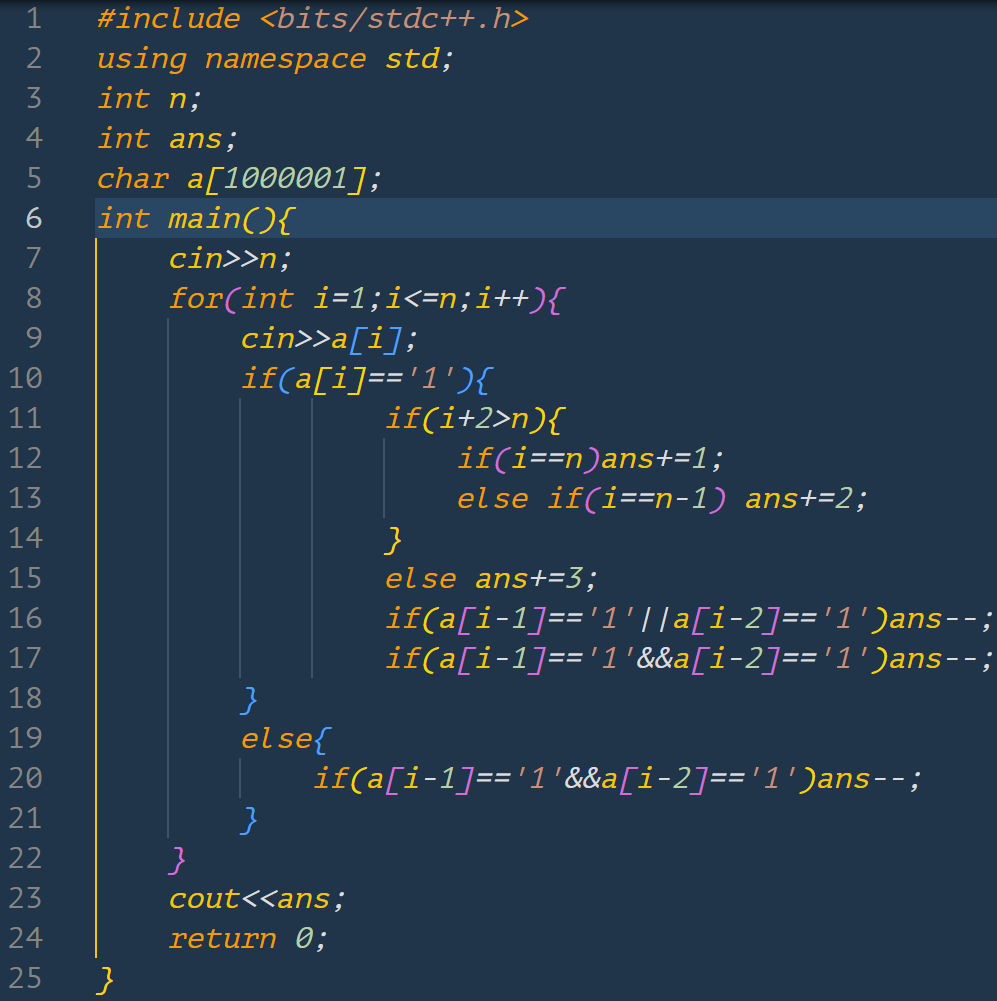Click line number 1 in the gutter
The width and height of the screenshot is (997, 1001).
point(33,18)
